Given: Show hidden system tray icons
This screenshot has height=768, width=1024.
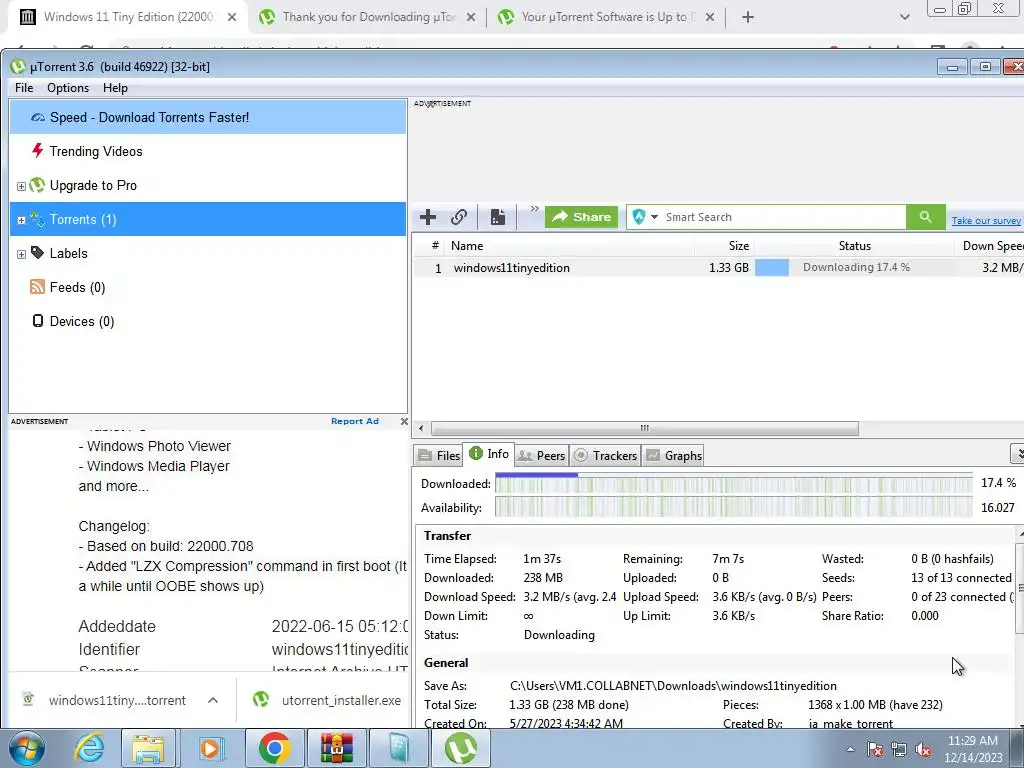Looking at the screenshot, I should [x=850, y=749].
